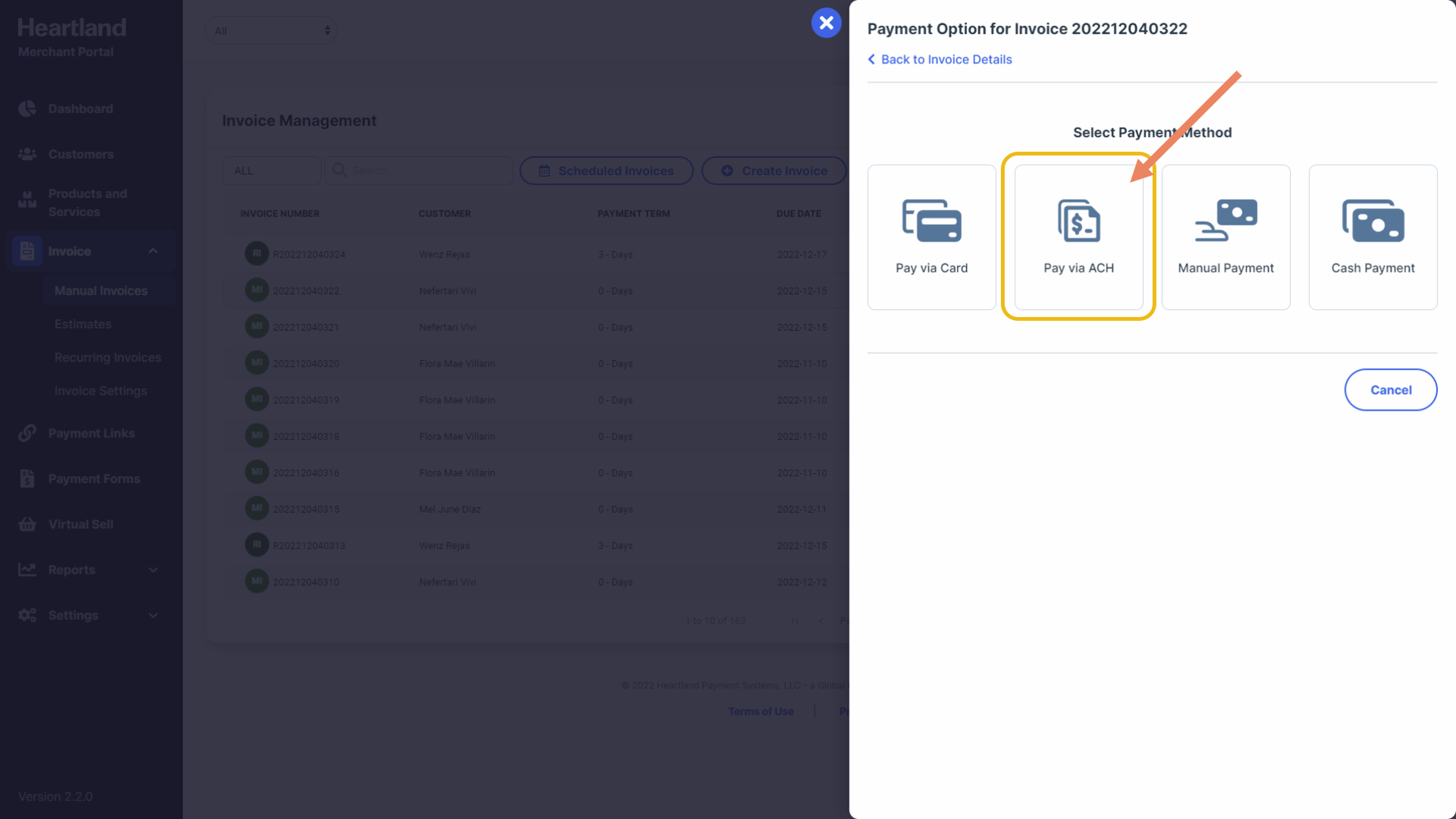Go to Customers in sidebar

(x=81, y=154)
